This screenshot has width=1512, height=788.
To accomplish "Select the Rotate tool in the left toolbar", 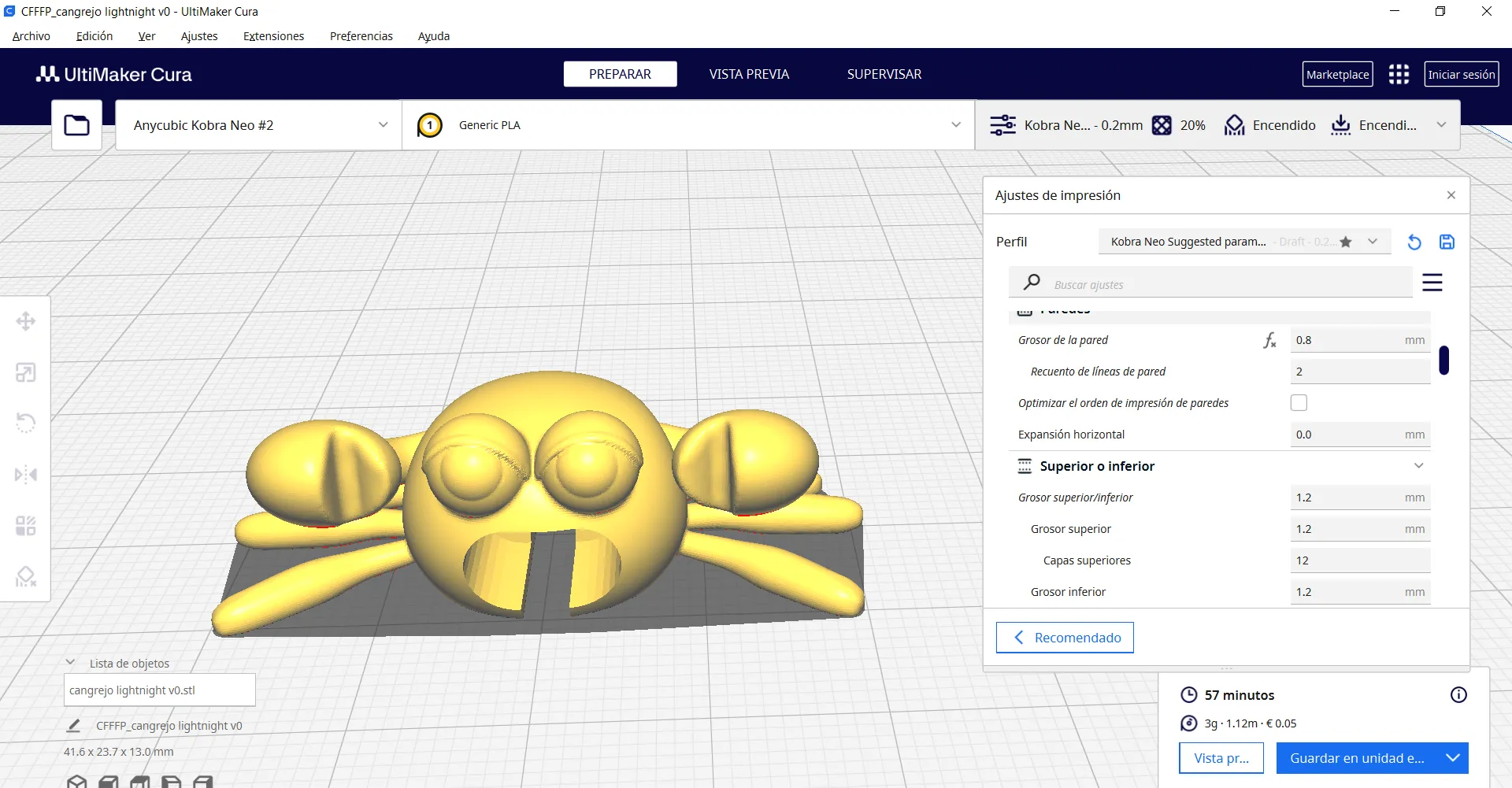I will (x=26, y=423).
